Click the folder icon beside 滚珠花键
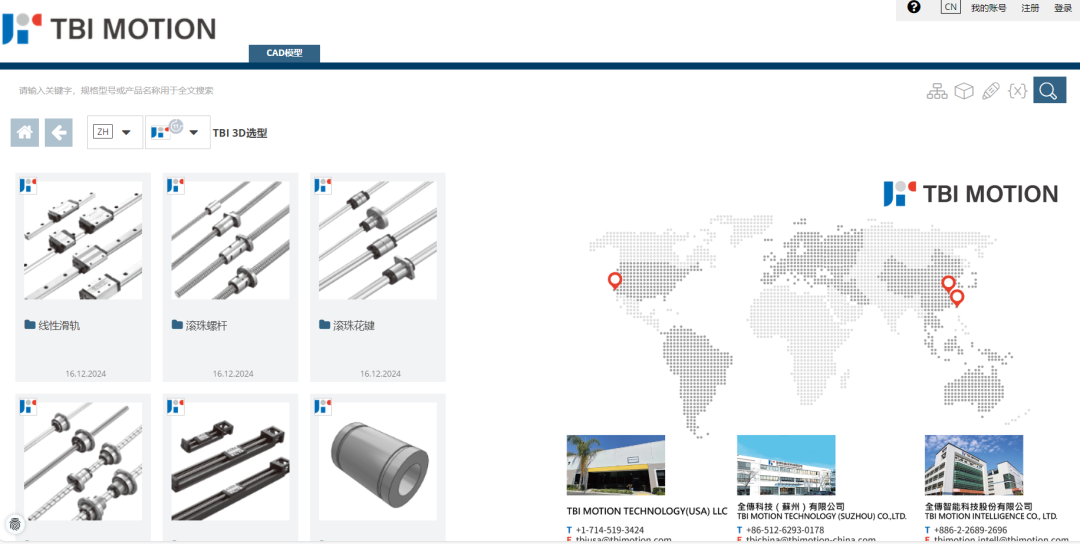Screen dimensions: 1080x544 coord(324,324)
